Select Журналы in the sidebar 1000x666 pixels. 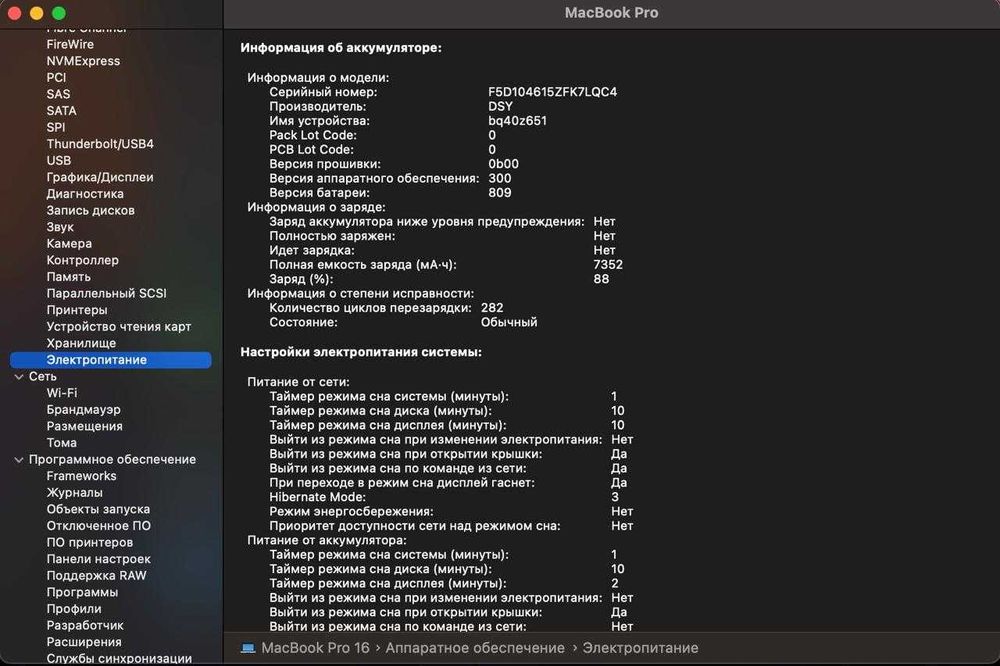74,492
